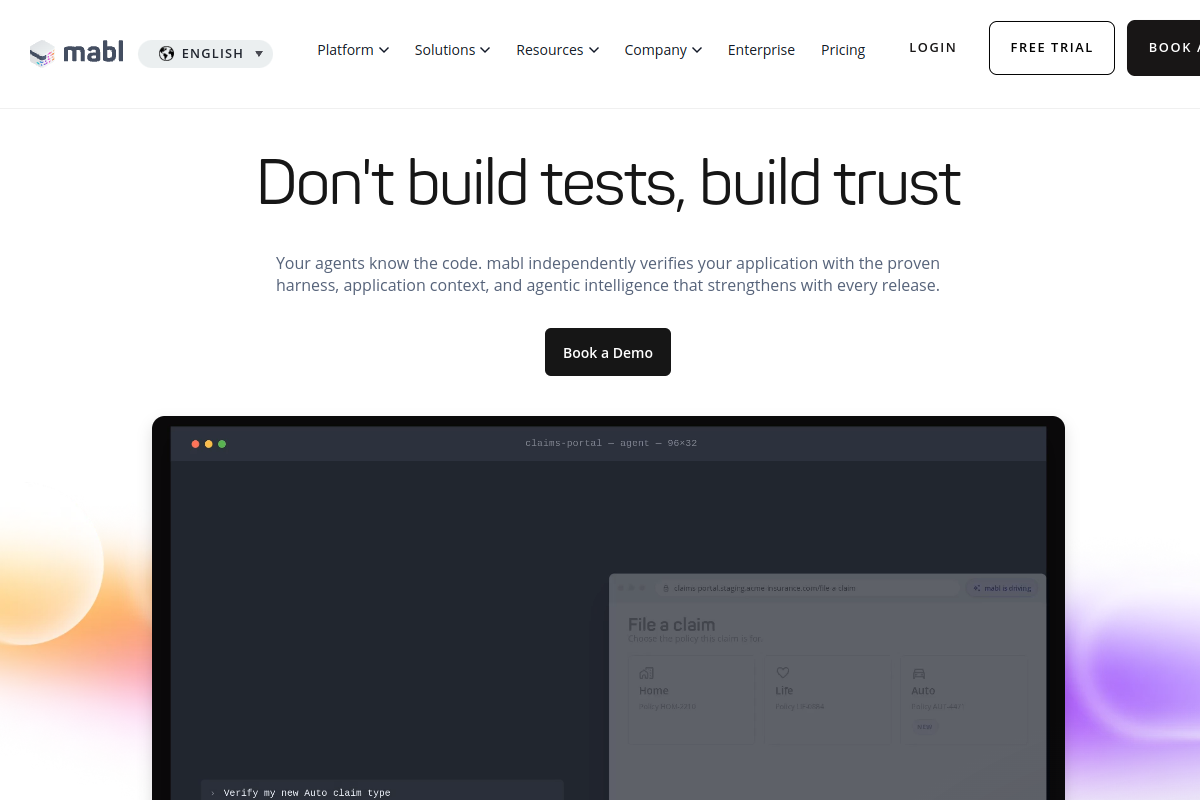This screenshot has width=1200, height=800.
Task: Click the lock icon in demo address bar
Action: tap(666, 588)
